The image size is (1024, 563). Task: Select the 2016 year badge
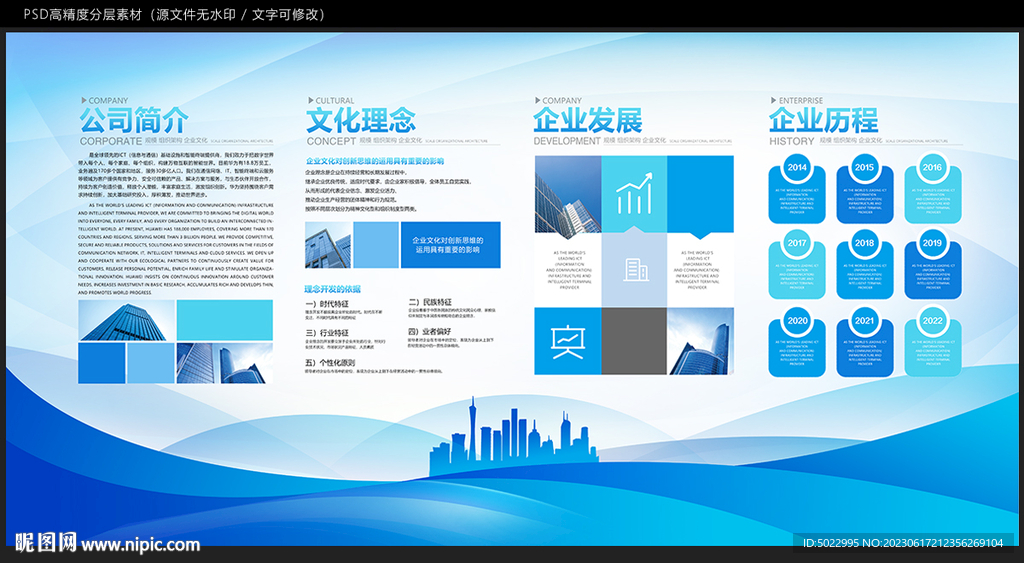point(932,167)
